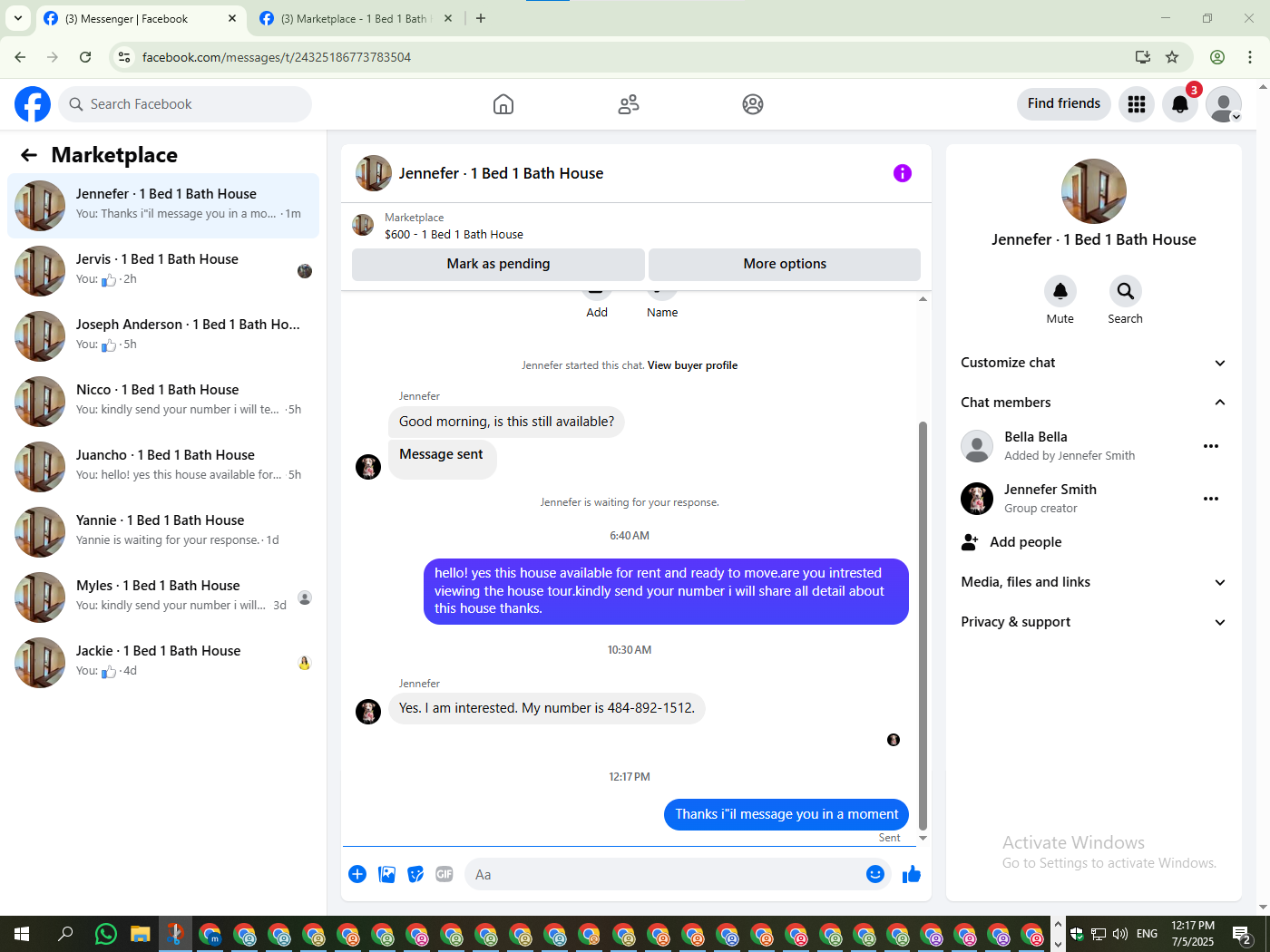Open ENG language indicator in tray
This screenshot has width=1270, height=952.
click(x=1147, y=933)
